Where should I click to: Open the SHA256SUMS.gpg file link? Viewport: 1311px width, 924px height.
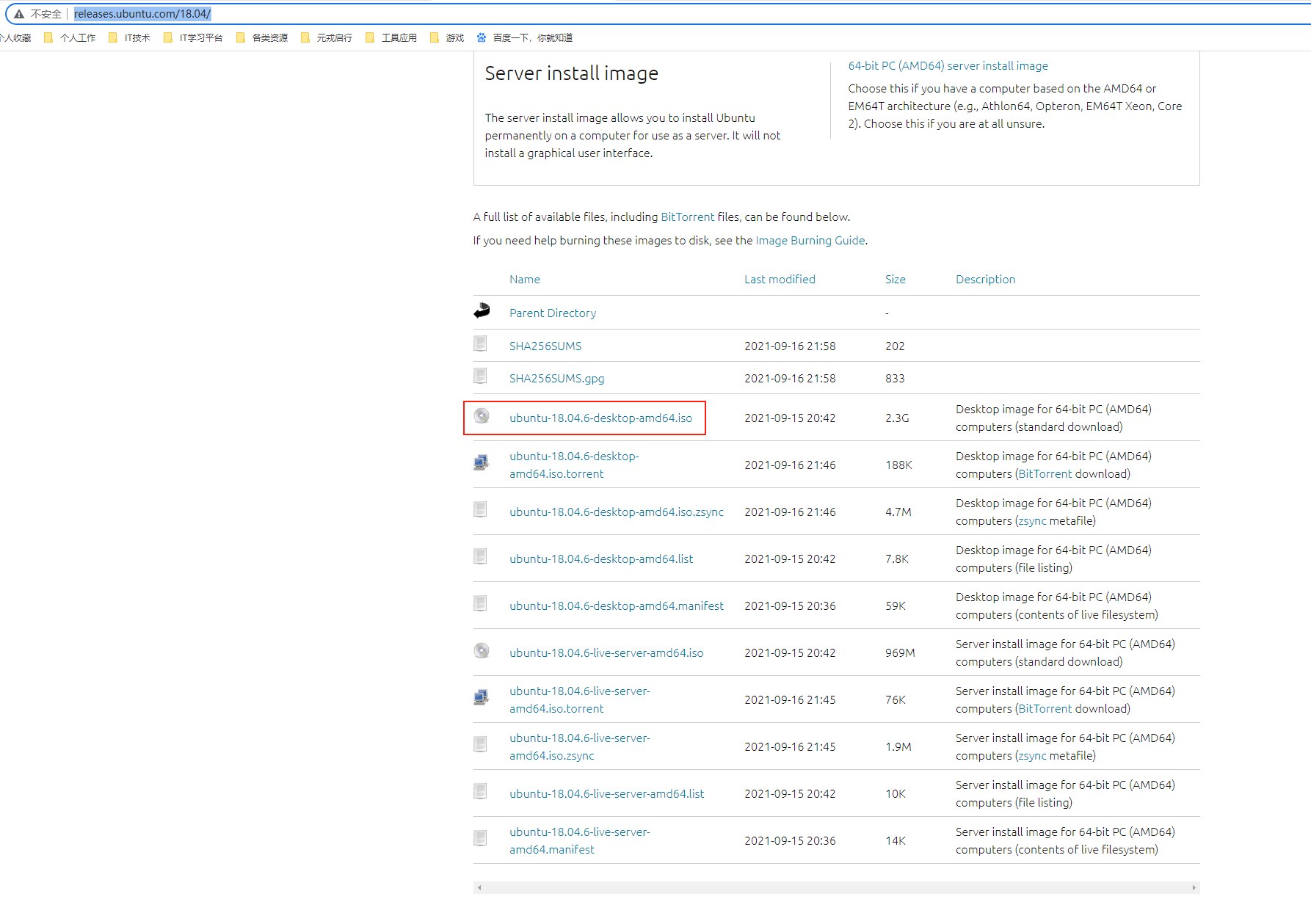pyautogui.click(x=557, y=379)
